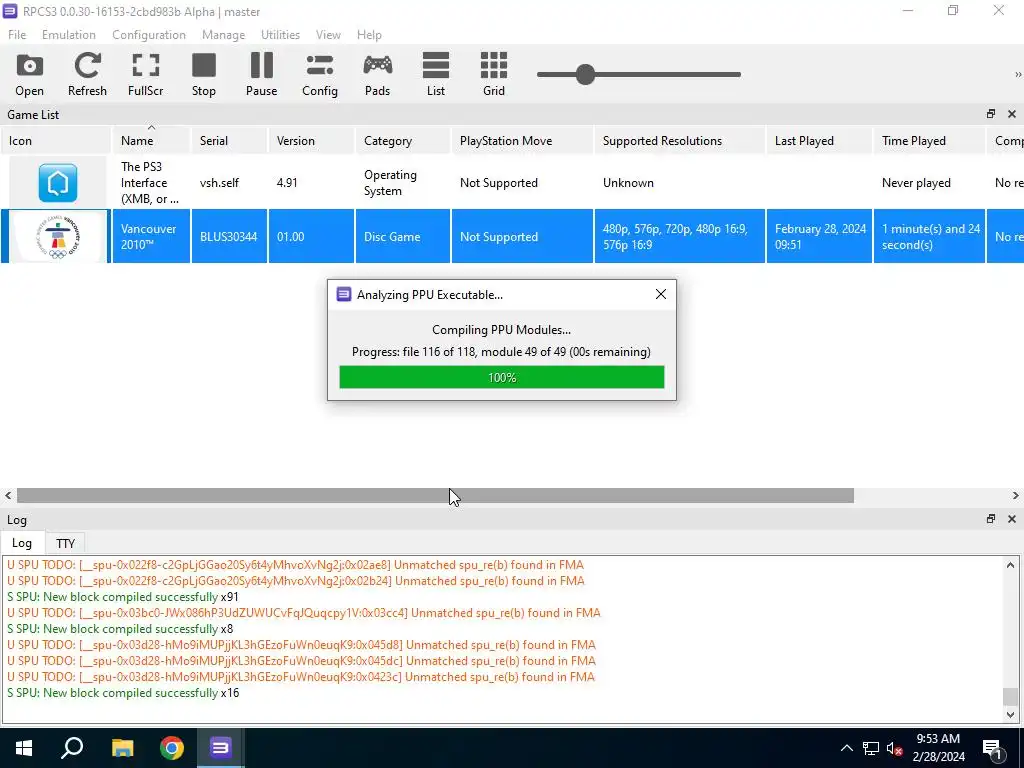Select the PS3 Interface XMB icon

click(x=58, y=183)
